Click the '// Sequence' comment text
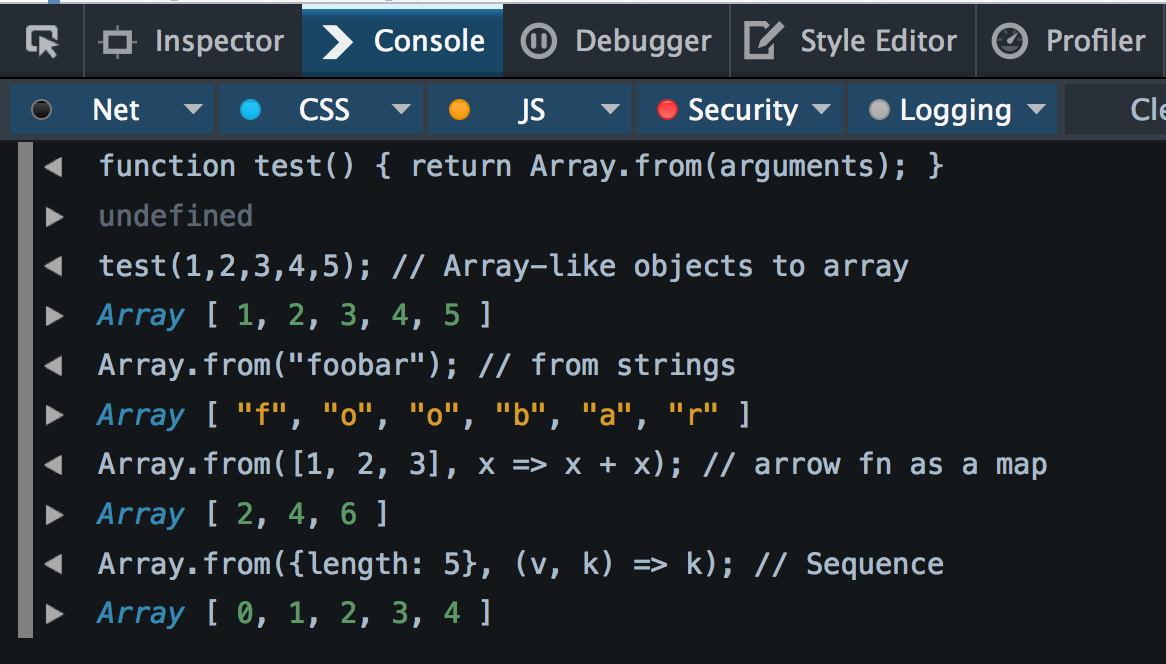The image size is (1166, 664). pos(849,564)
